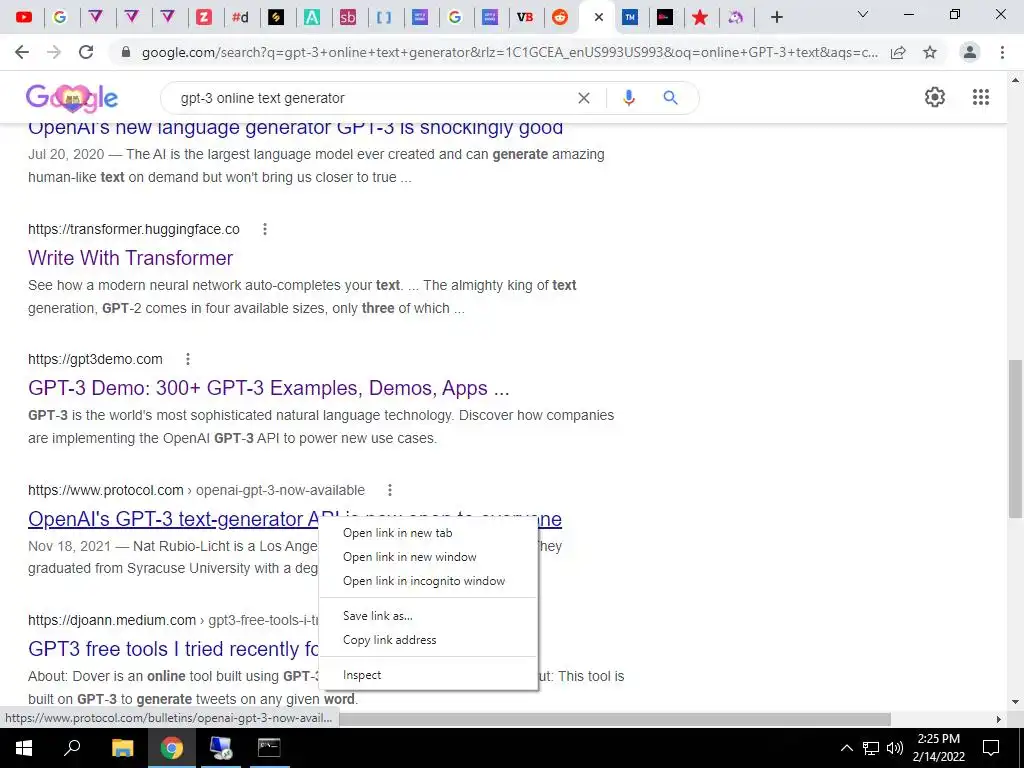The width and height of the screenshot is (1024, 768).
Task: Open the computer-with-tools taskbar app
Action: [221, 748]
